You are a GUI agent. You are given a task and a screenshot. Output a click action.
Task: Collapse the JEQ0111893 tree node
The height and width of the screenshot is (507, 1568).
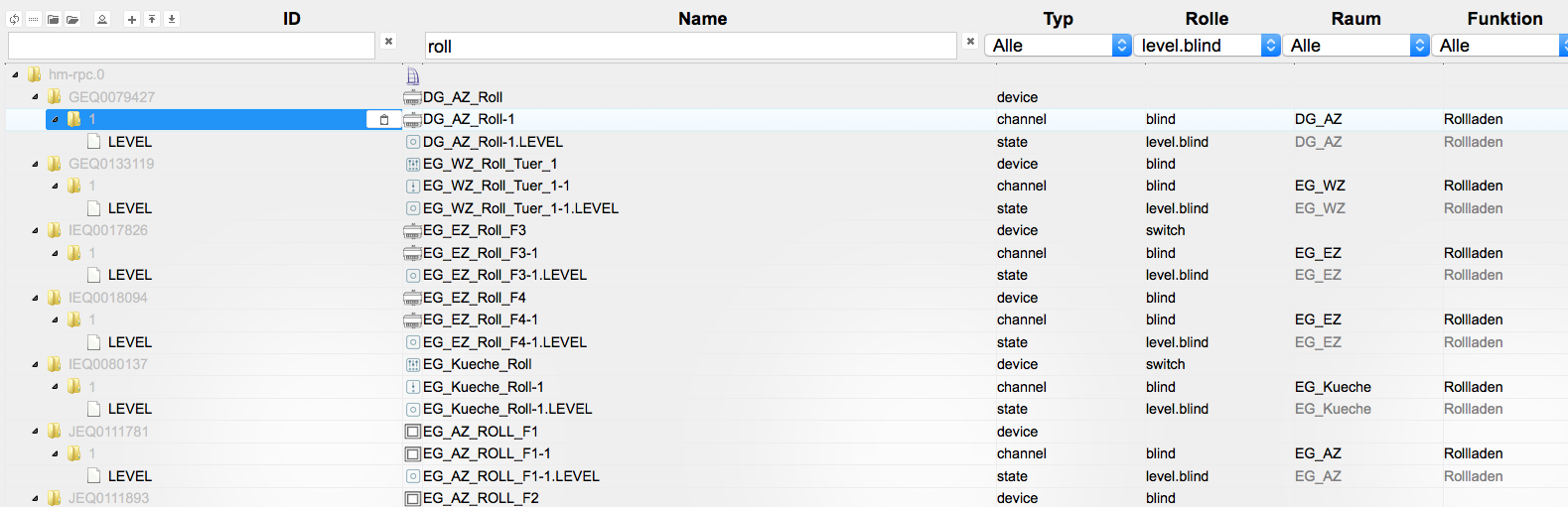tap(35, 498)
